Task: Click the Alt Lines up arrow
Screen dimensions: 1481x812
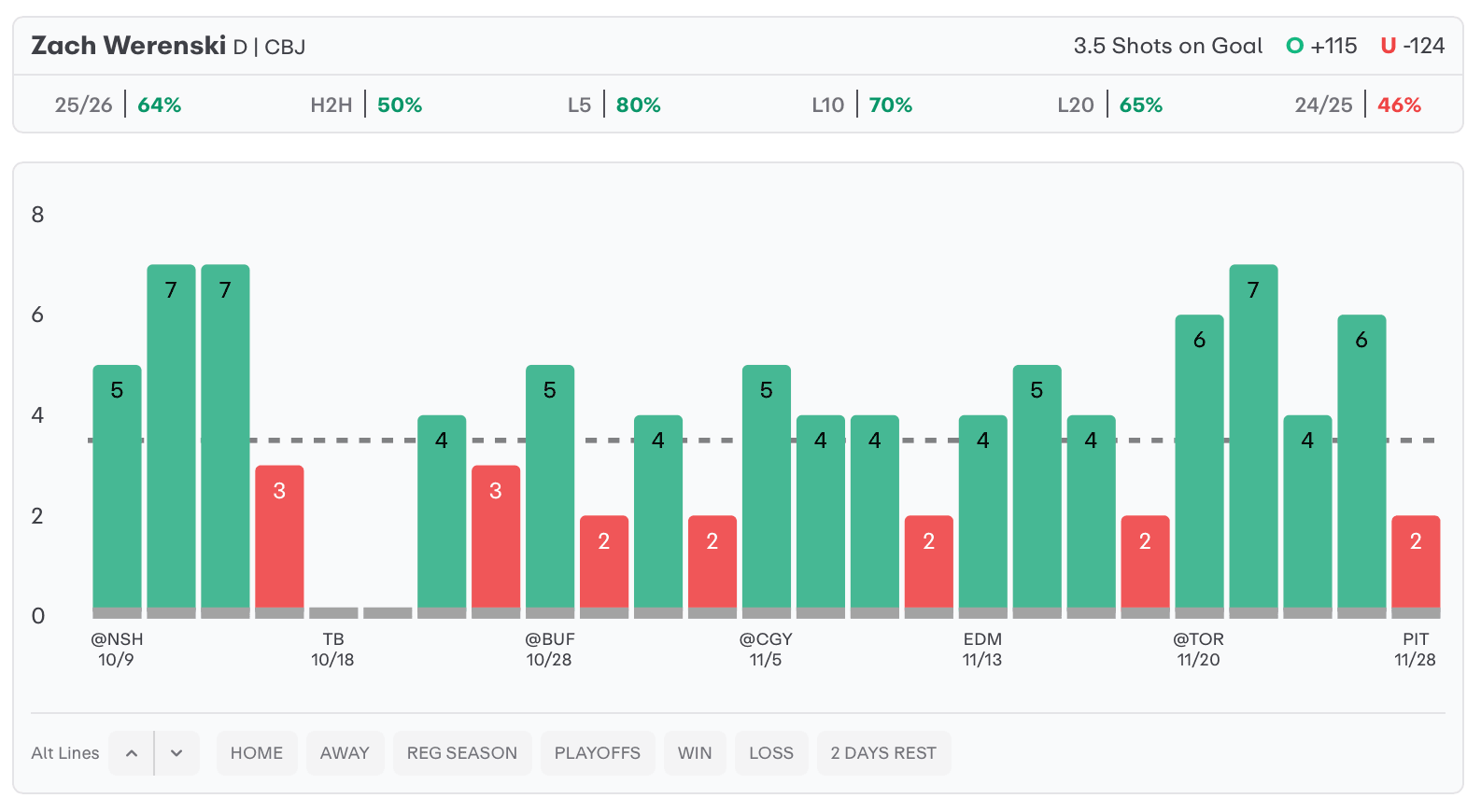Action: (132, 753)
